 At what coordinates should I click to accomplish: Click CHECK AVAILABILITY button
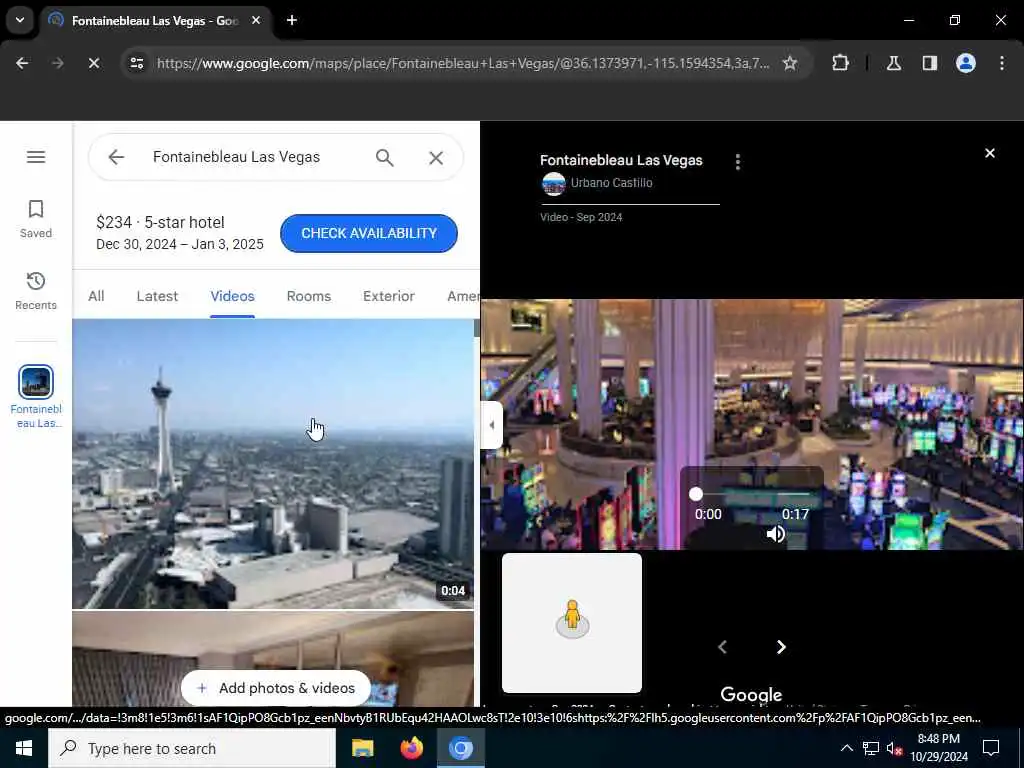(x=369, y=233)
